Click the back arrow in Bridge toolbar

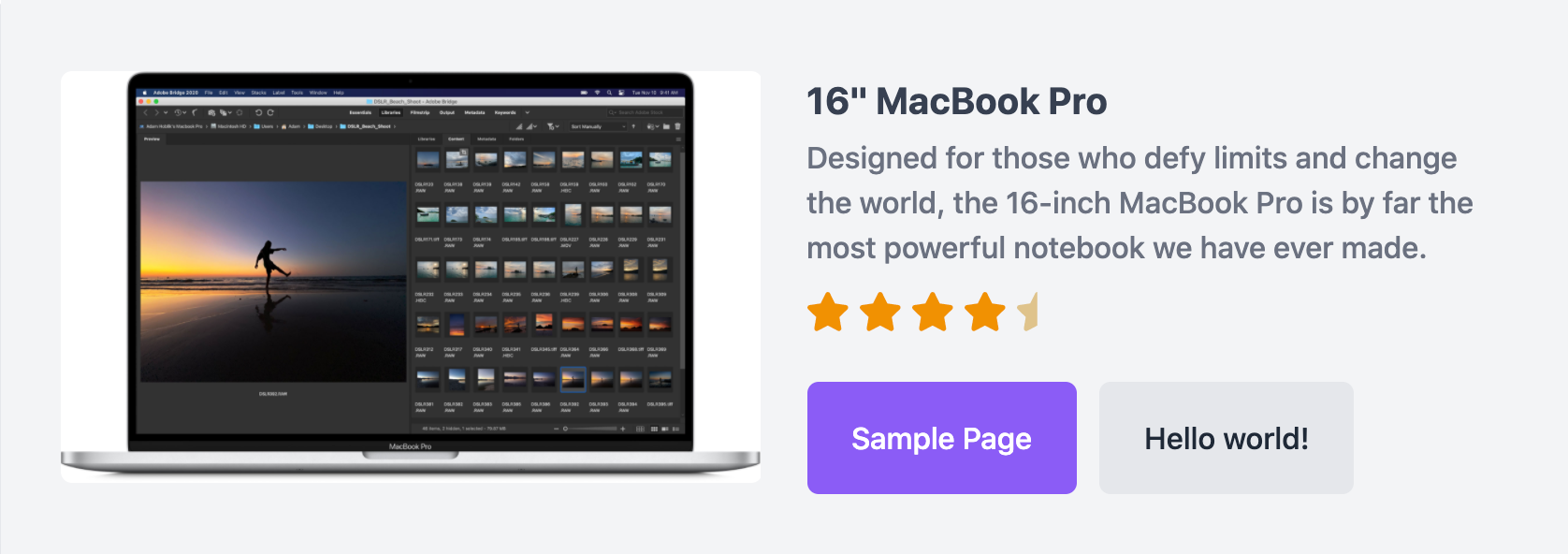click(145, 112)
